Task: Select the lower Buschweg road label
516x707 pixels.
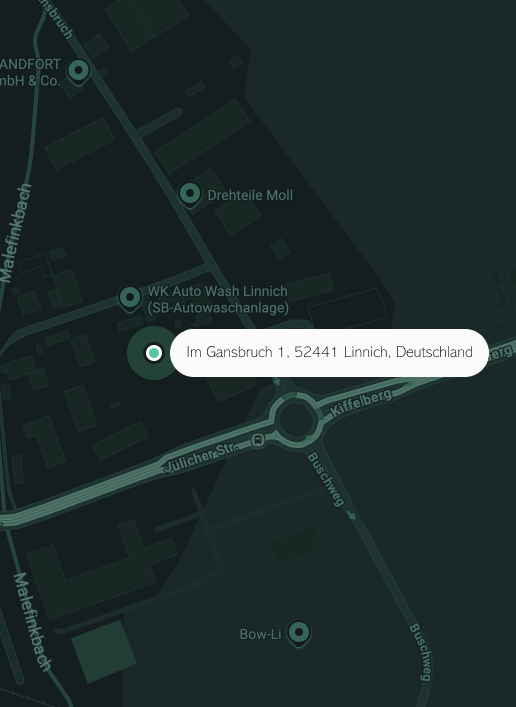Action: pos(420,652)
